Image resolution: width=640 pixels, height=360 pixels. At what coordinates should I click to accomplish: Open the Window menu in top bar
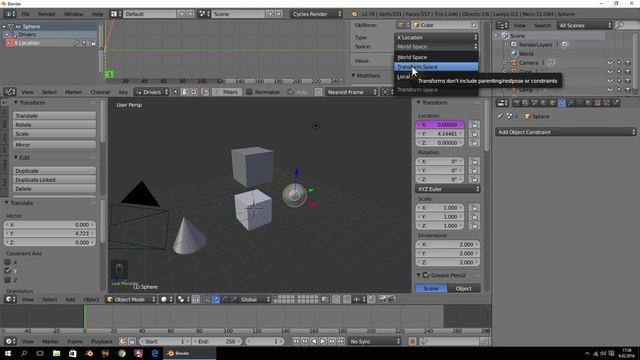73,14
